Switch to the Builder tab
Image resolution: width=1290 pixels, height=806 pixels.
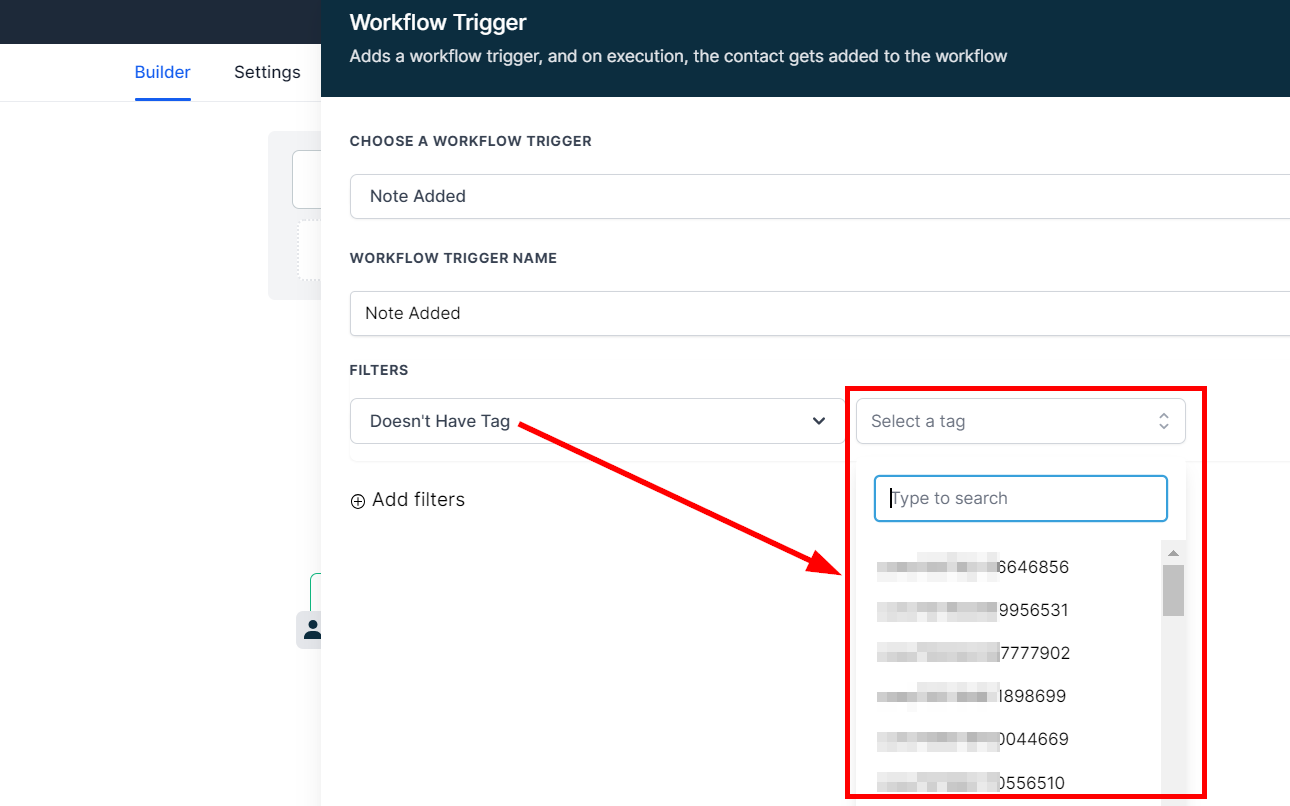point(162,72)
